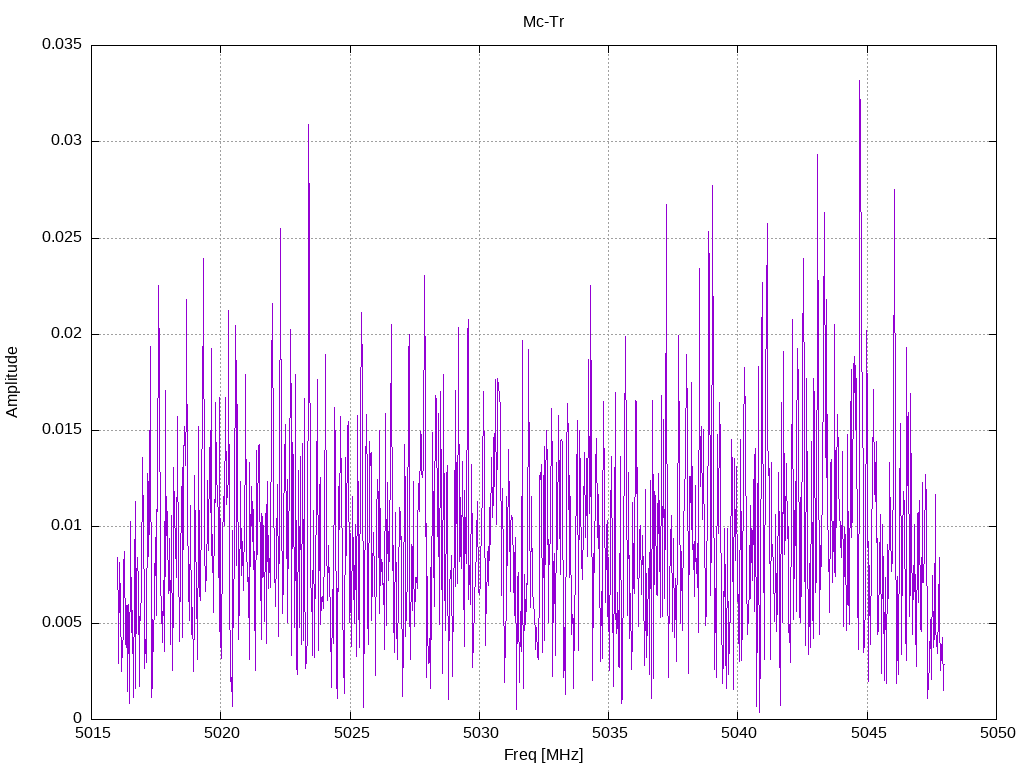This screenshot has width=1024, height=768.
Task: Click the plot title 'Mc-Tr'
Action: [x=543, y=22]
